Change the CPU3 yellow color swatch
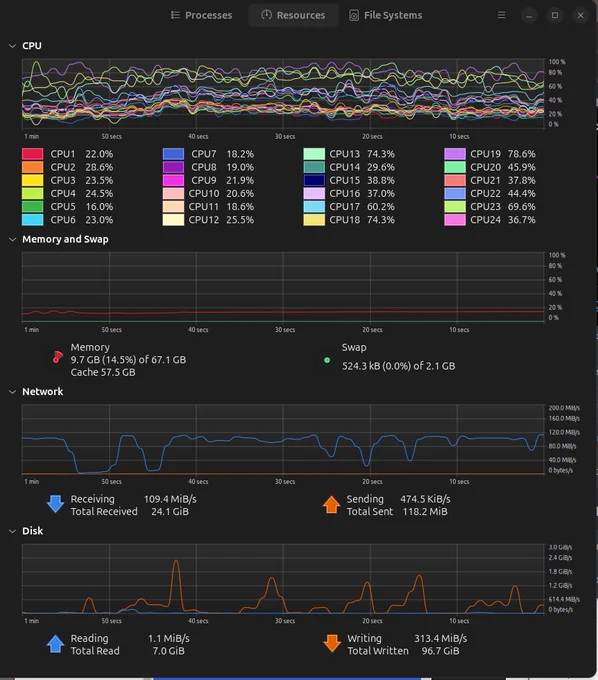Image resolution: width=598 pixels, height=680 pixels. 33,180
